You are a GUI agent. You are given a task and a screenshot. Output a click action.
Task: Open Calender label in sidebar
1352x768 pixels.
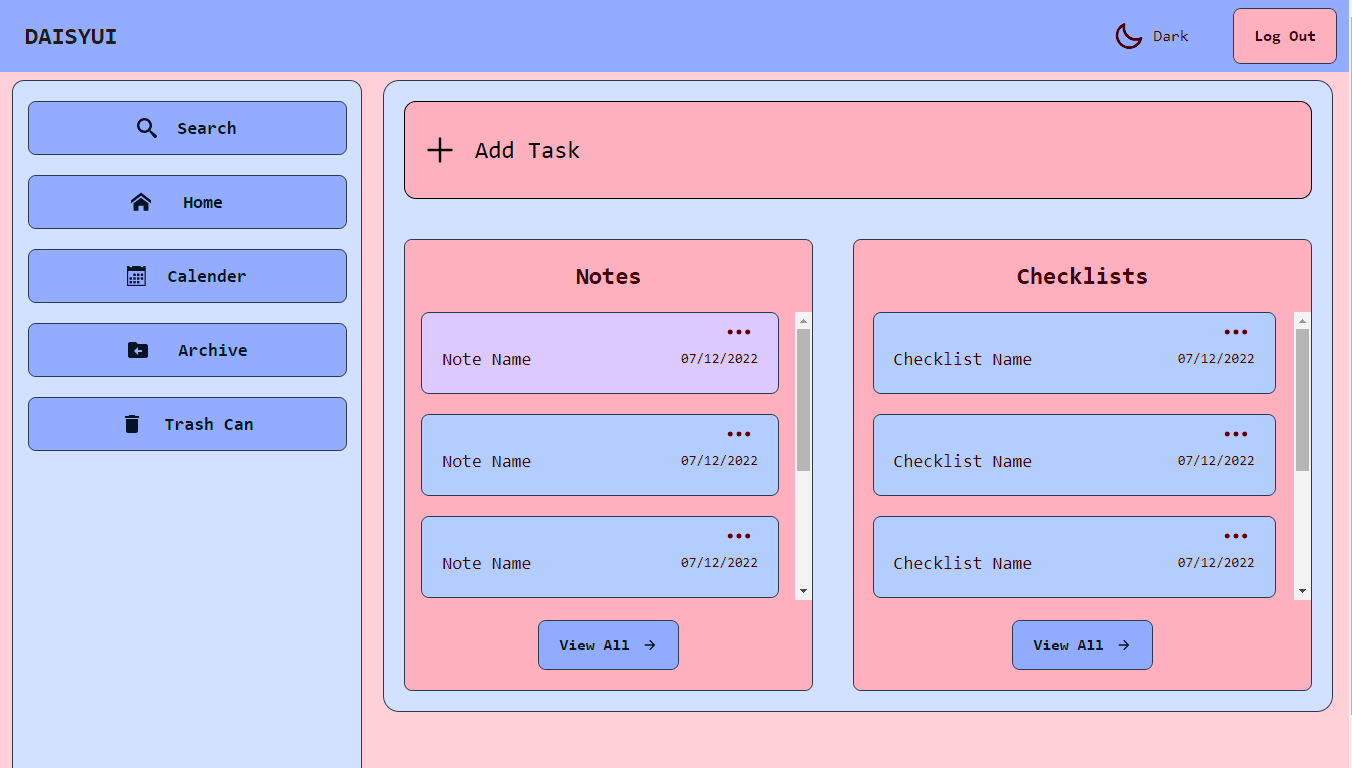pyautogui.click(x=207, y=276)
